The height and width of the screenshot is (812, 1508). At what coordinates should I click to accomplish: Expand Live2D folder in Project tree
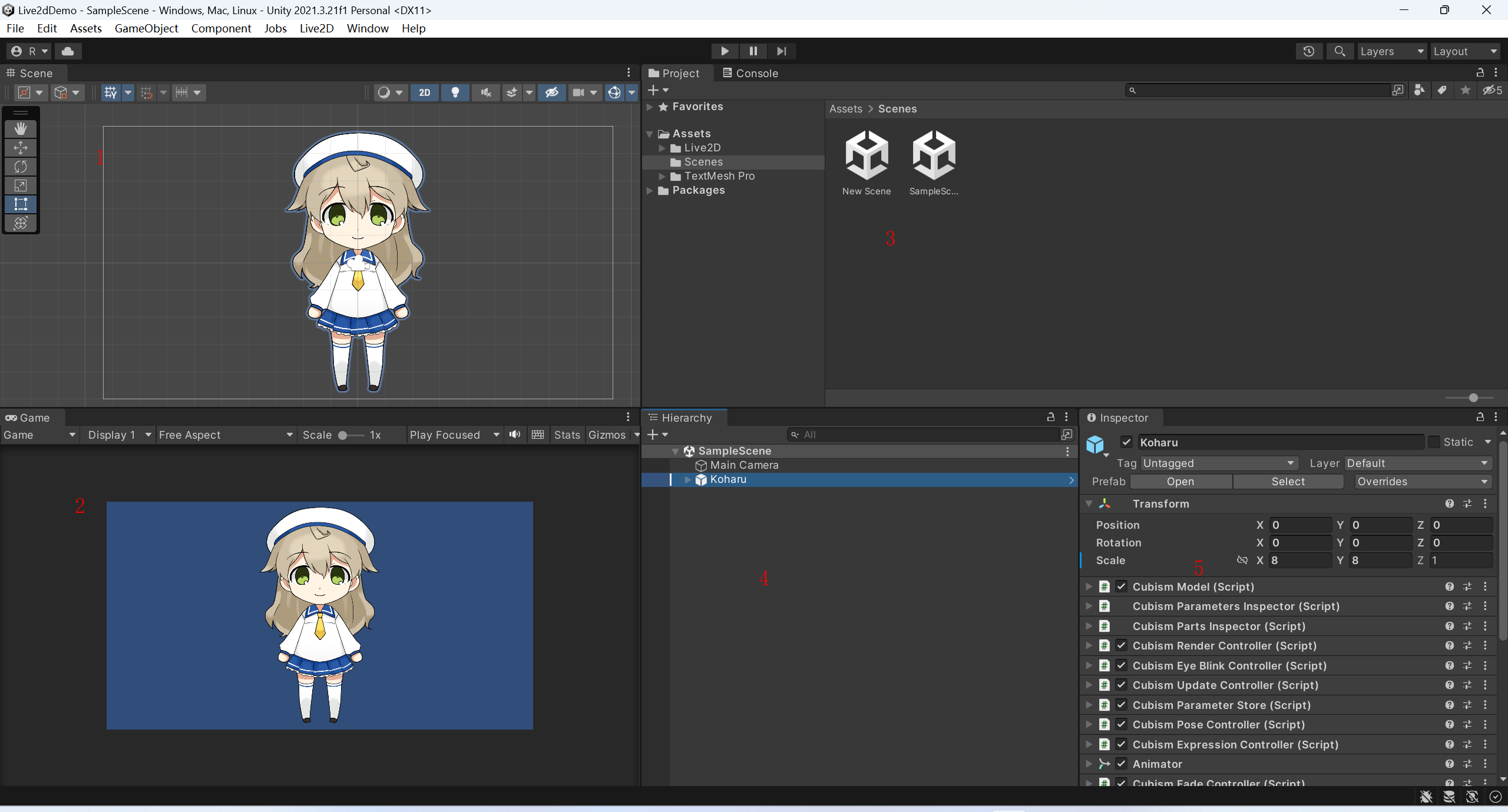coord(662,148)
